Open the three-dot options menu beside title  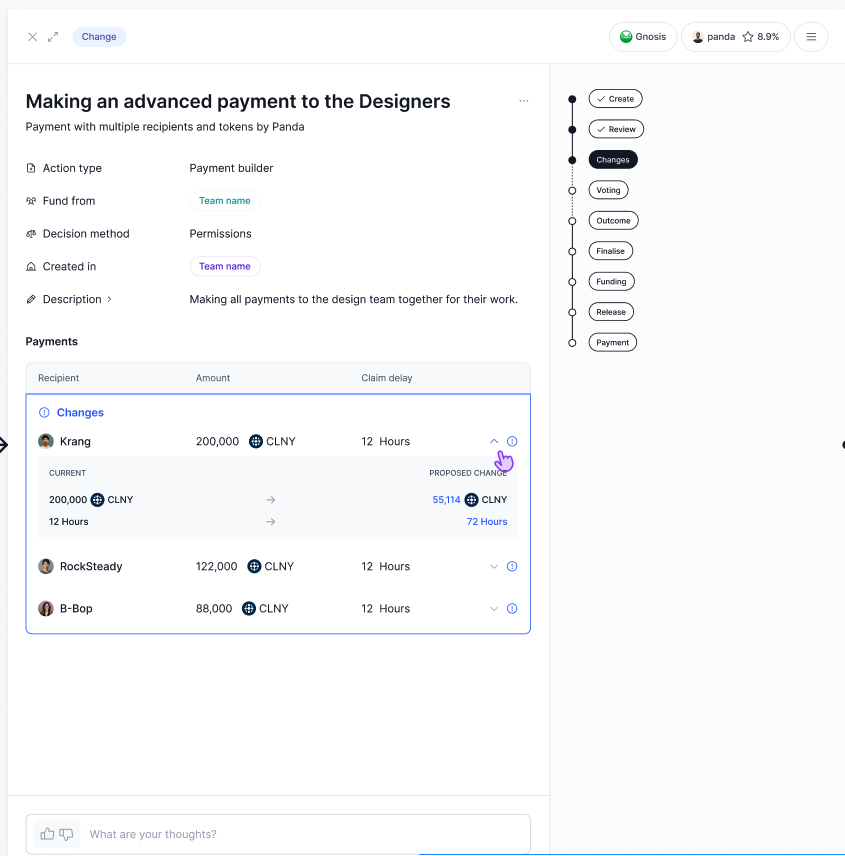[524, 101]
